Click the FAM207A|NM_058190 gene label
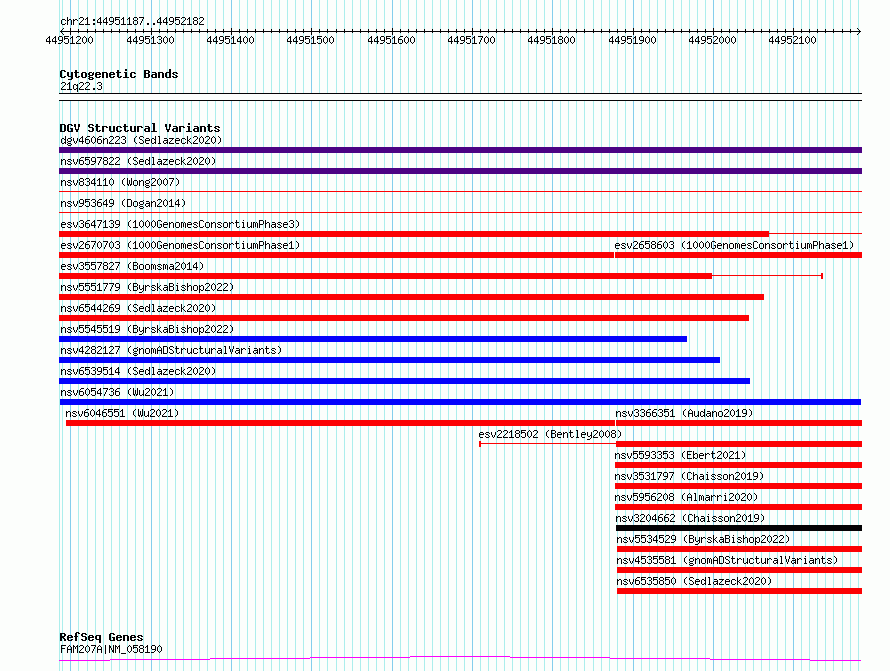This screenshot has height=671, width=890. coord(111,649)
